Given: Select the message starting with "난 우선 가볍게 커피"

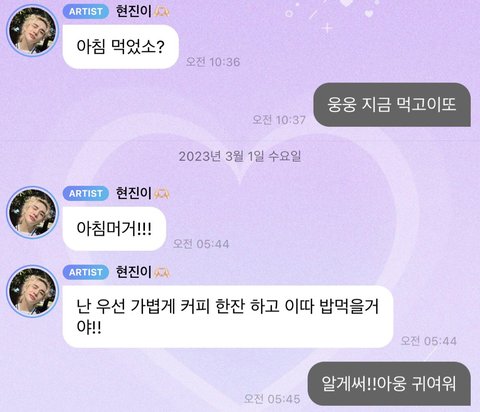Looking at the screenshot, I should 228,316.
